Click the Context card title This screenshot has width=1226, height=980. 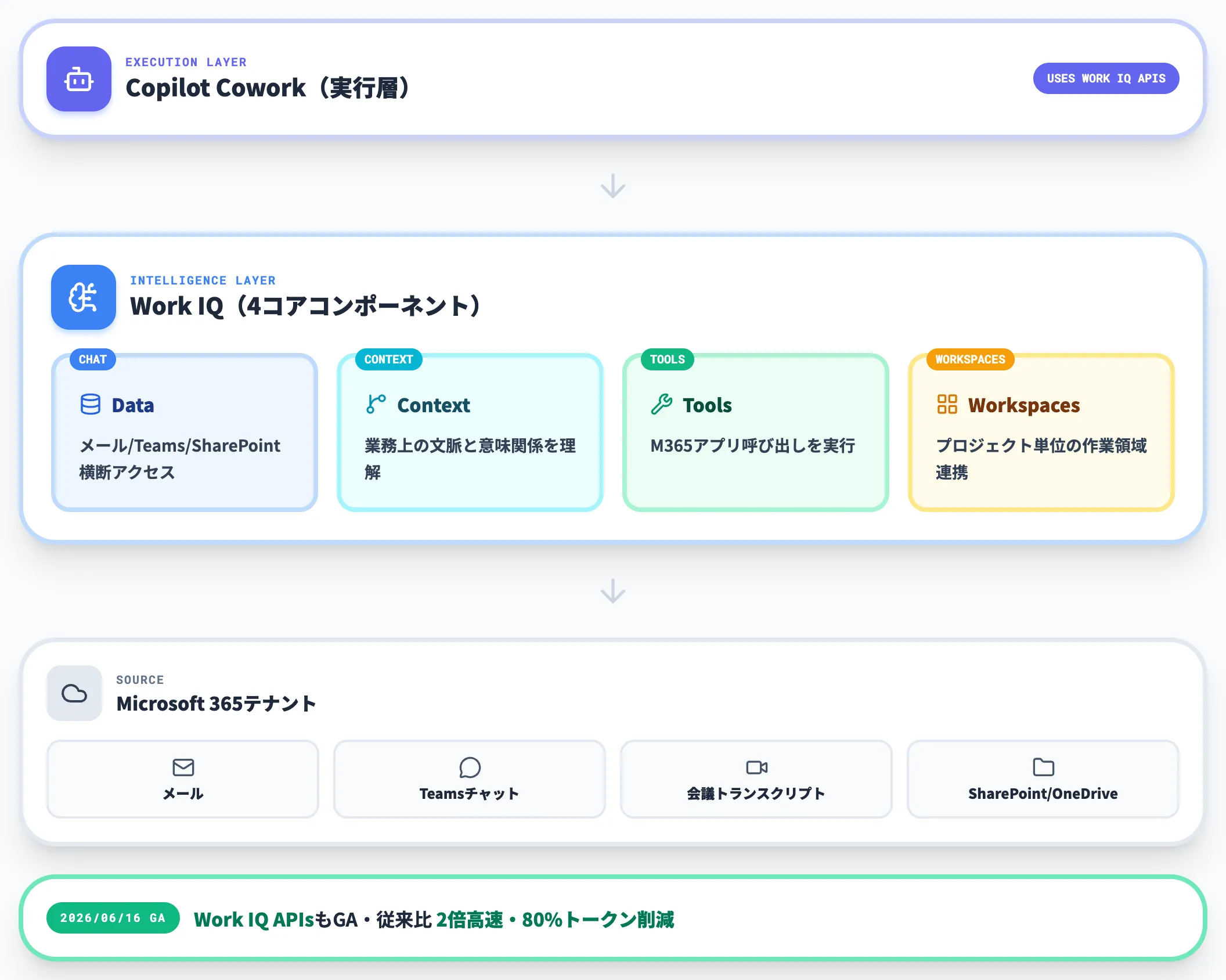point(434,405)
